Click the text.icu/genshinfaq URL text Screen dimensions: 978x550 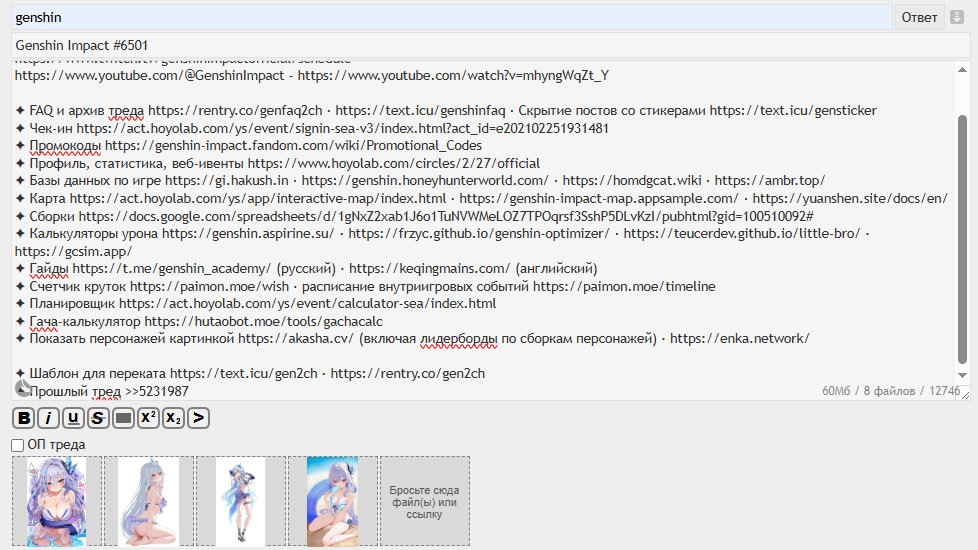(420, 110)
